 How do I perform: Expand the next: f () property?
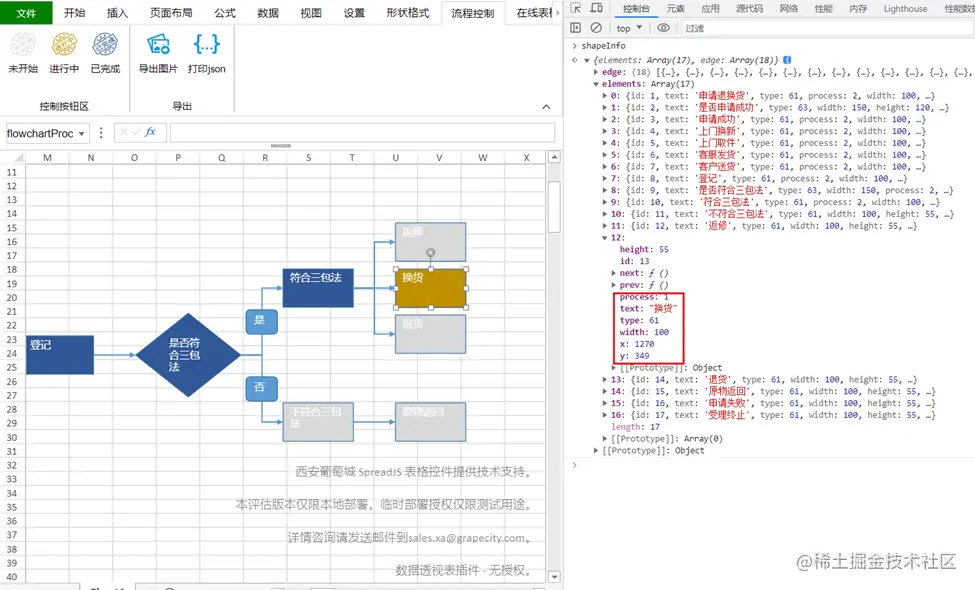614,273
